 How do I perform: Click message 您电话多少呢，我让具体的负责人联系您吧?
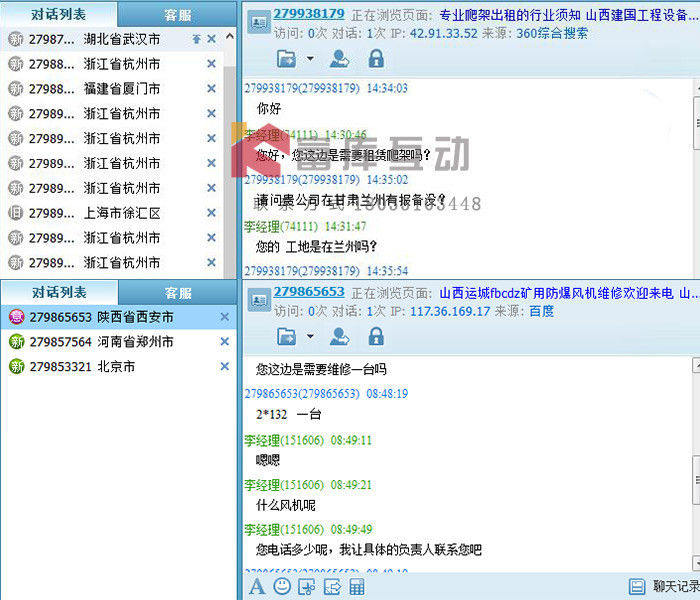(368, 550)
